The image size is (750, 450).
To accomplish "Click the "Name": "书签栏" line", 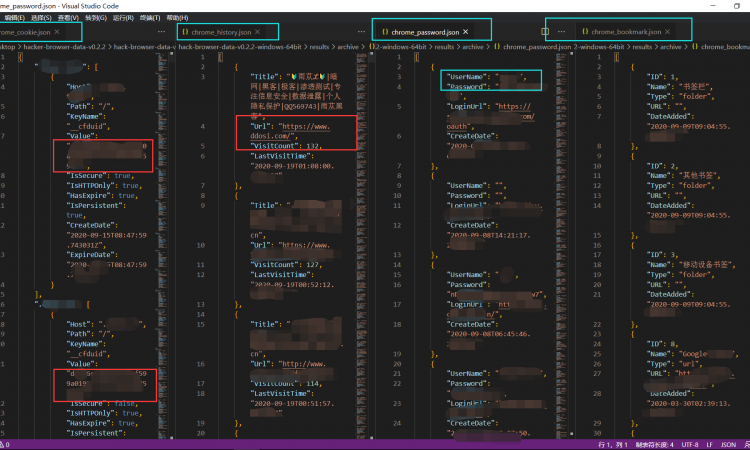I will pyautogui.click(x=680, y=87).
